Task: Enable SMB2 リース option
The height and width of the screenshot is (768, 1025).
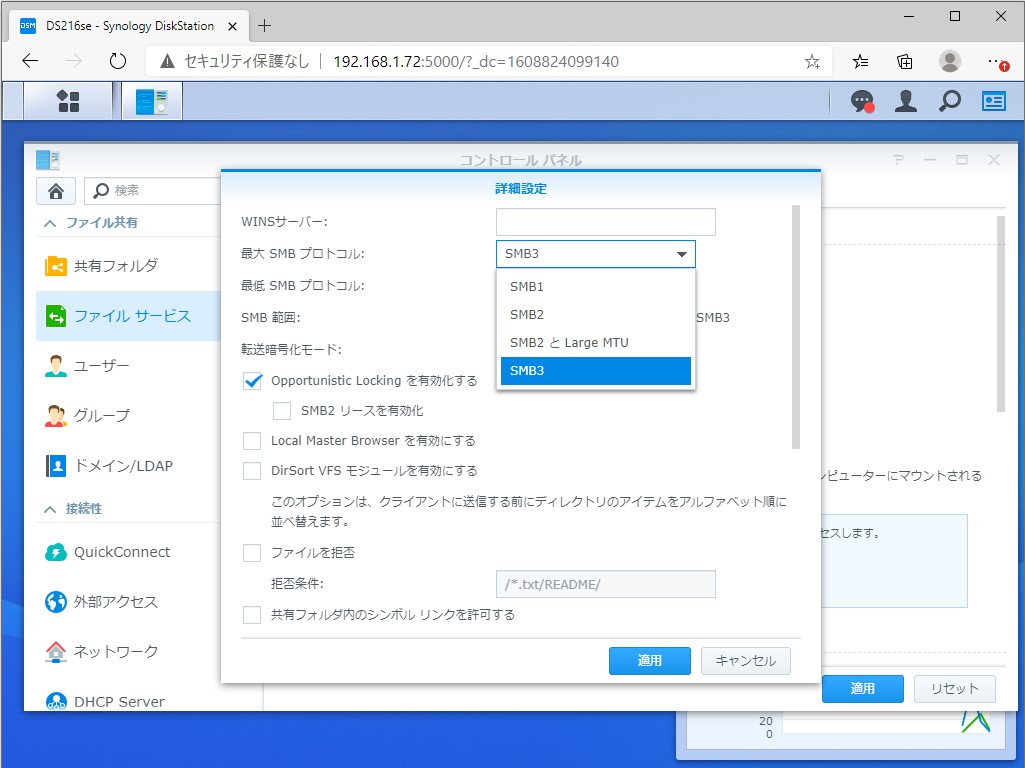Action: 283,411
